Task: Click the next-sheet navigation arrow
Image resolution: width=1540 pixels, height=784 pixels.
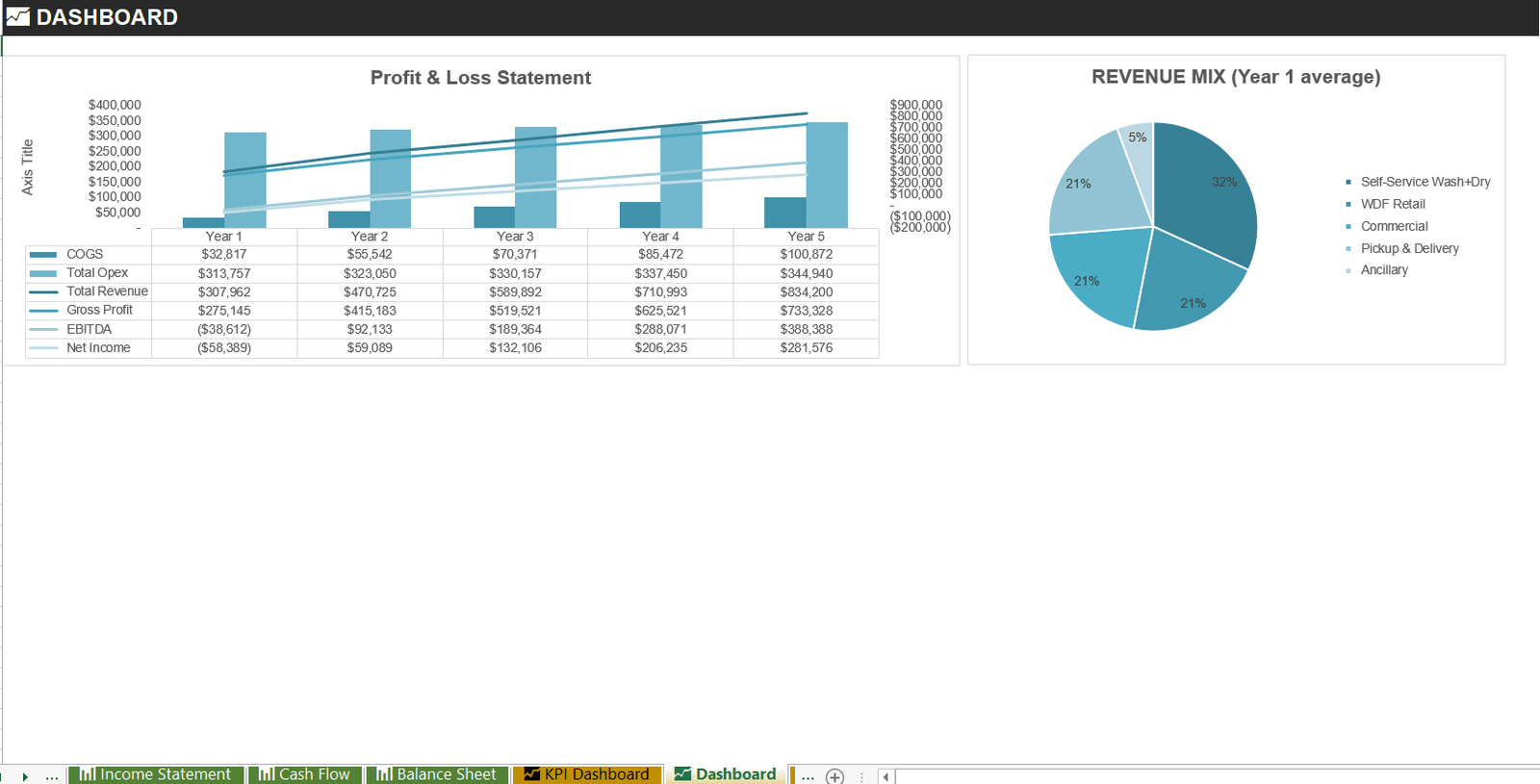Action: [25, 776]
